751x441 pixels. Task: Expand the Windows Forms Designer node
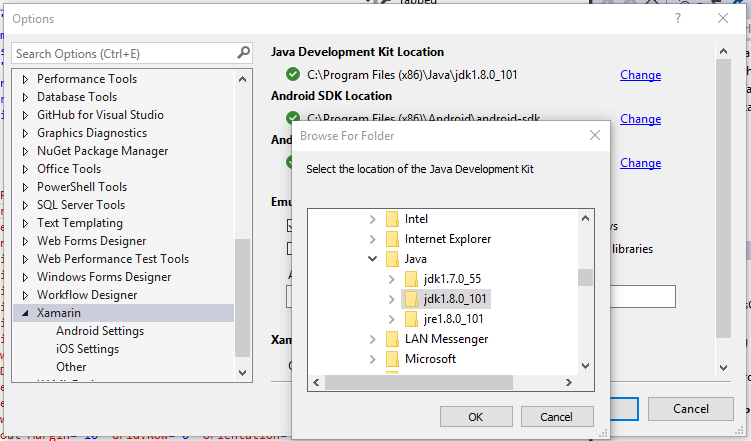coord(25,277)
